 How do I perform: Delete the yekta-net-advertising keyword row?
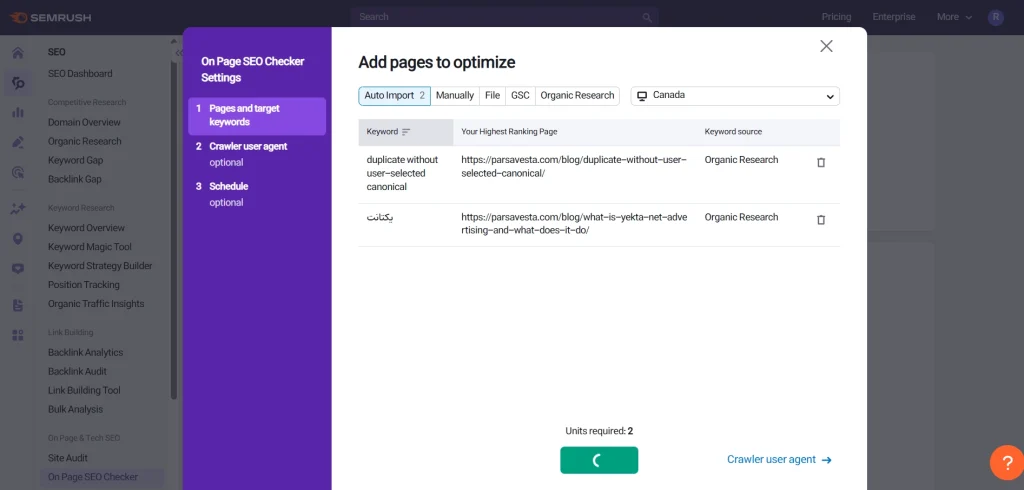click(x=821, y=220)
